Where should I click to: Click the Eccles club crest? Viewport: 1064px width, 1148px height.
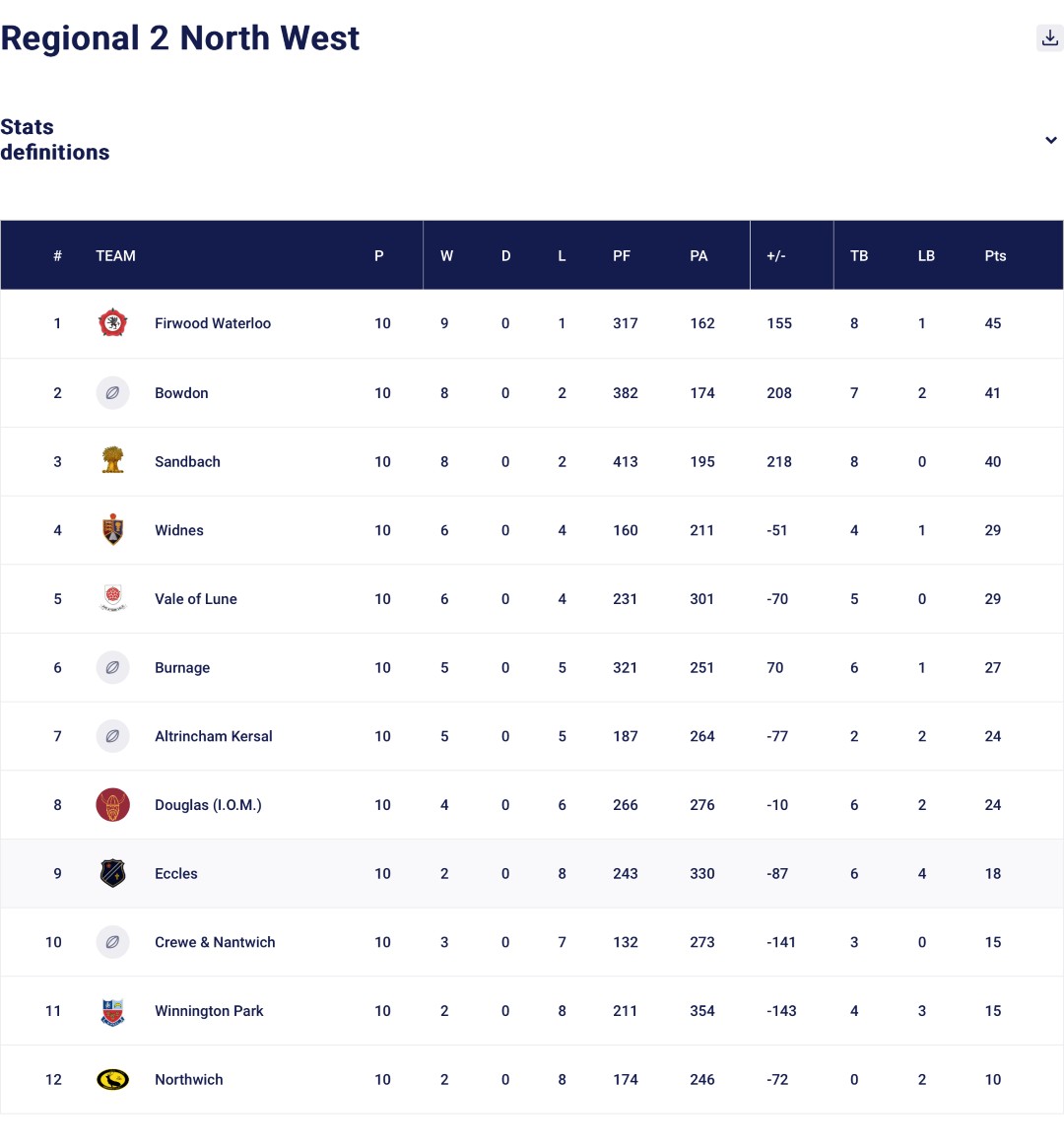pyautogui.click(x=113, y=873)
